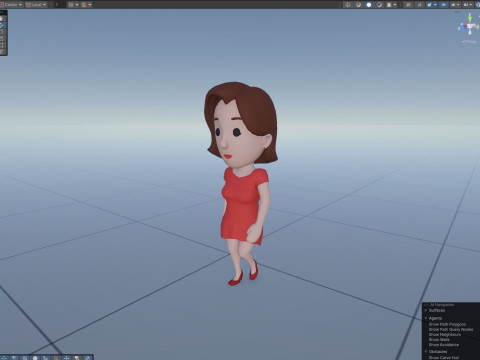
Task: Open the Local handle rotation dropdown
Action: pyautogui.click(x=36, y=5)
